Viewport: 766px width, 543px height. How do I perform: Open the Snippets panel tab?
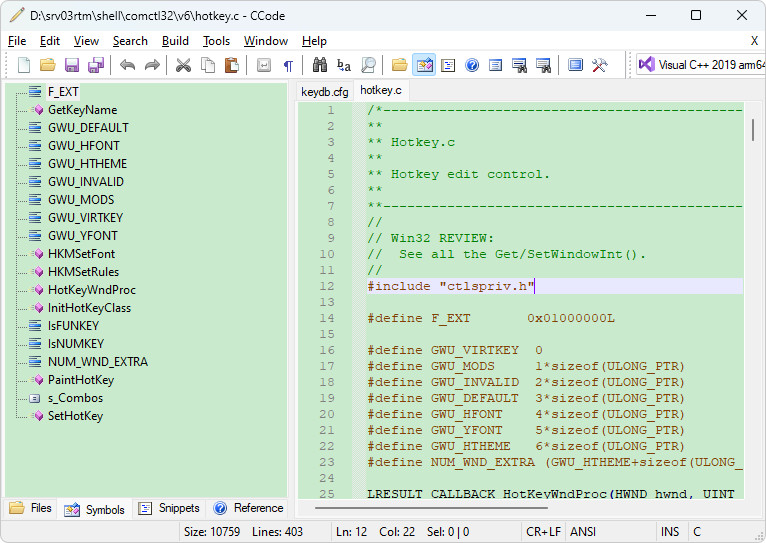pyautogui.click(x=169, y=508)
